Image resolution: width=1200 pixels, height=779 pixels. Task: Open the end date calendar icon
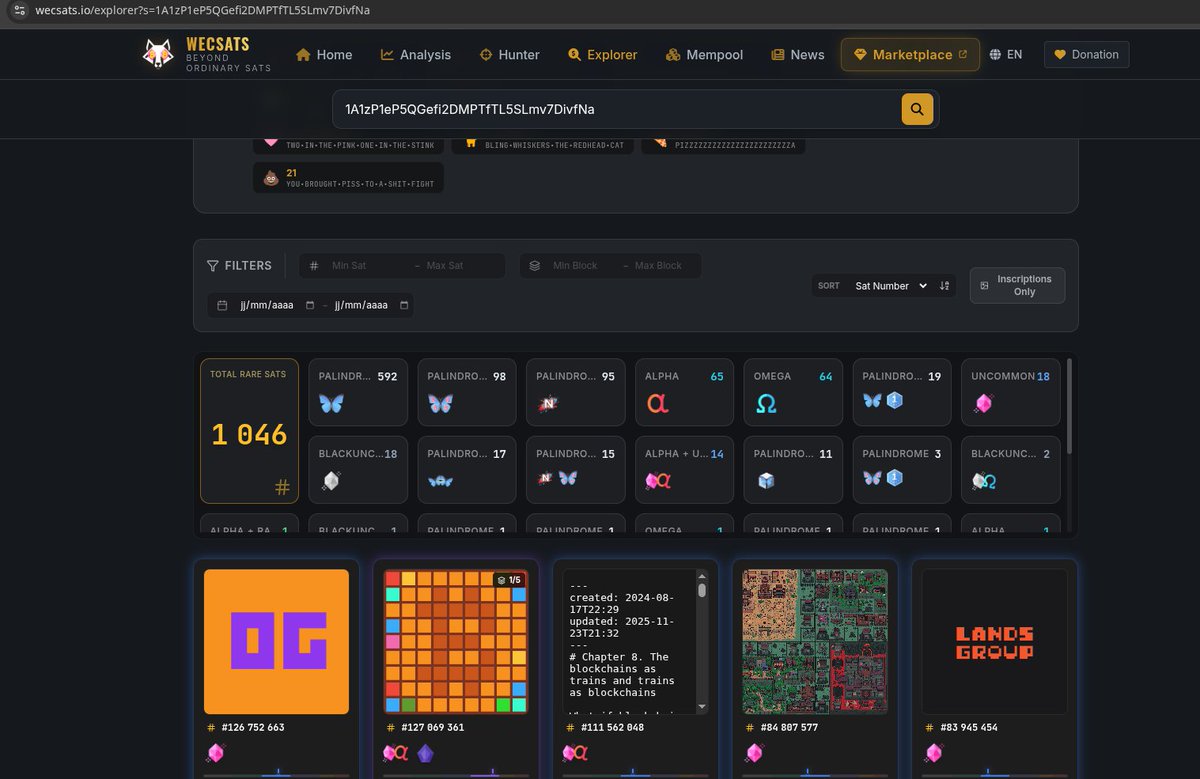click(404, 305)
